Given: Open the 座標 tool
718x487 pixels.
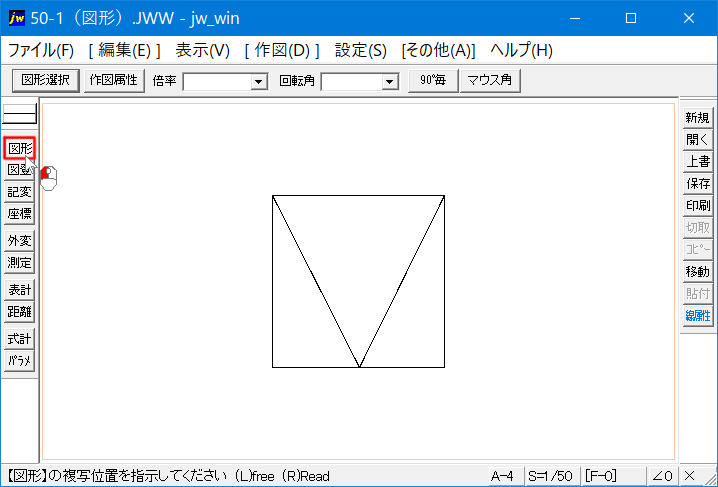Looking at the screenshot, I should pyautogui.click(x=20, y=214).
